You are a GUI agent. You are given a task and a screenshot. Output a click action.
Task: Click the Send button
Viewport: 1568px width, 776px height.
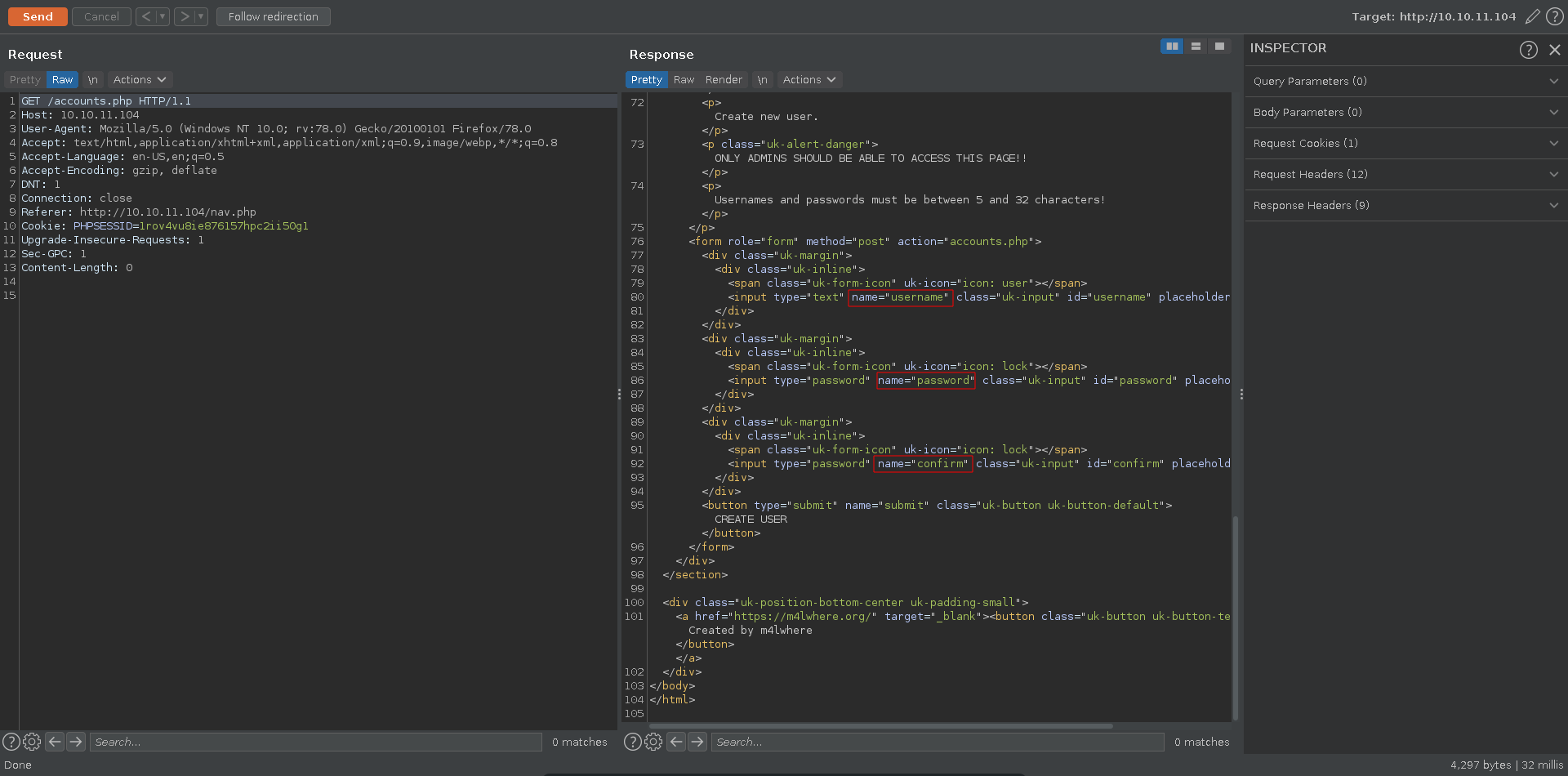click(38, 16)
